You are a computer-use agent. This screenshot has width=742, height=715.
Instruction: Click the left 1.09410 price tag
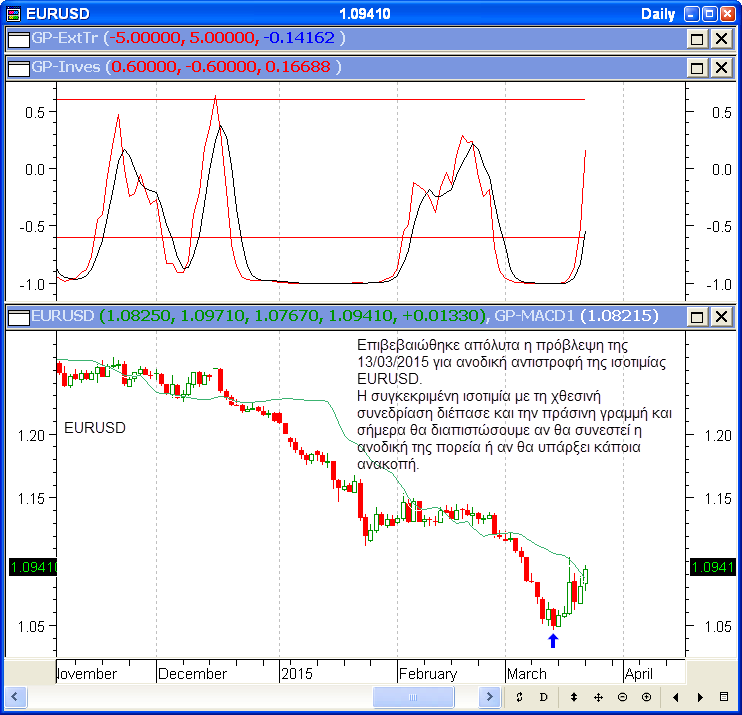(33, 567)
